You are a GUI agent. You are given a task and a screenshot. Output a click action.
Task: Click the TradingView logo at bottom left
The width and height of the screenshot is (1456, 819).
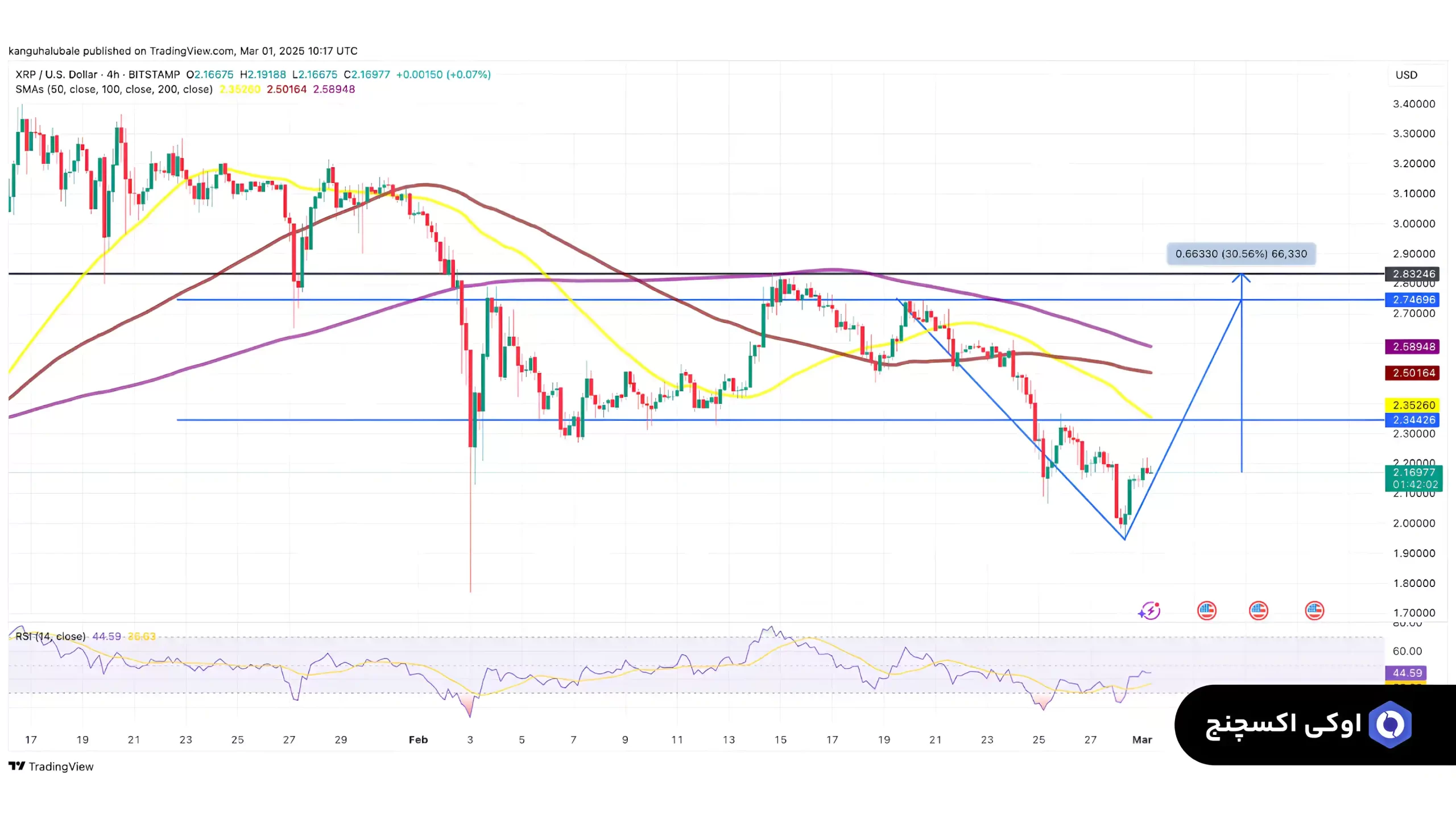[x=51, y=766]
